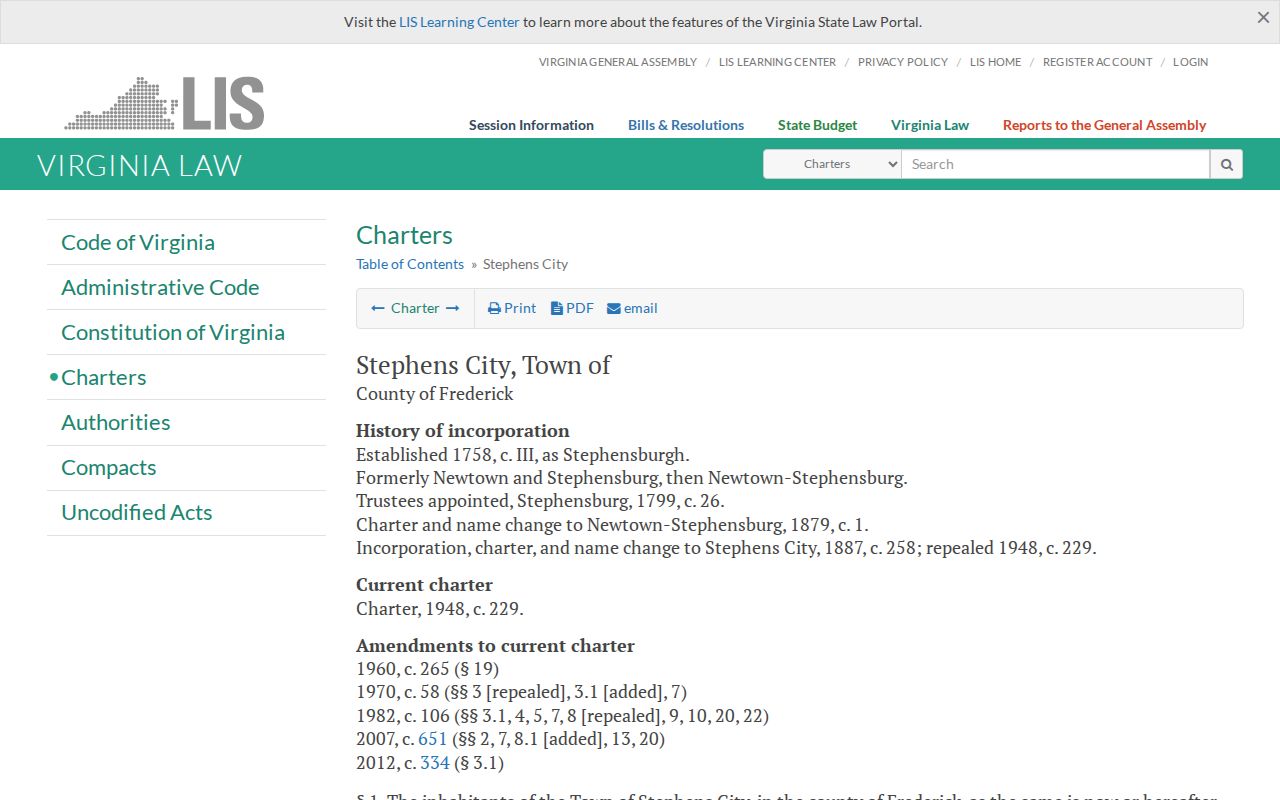Go to LIS Home
The height and width of the screenshot is (800, 1280).
(996, 62)
